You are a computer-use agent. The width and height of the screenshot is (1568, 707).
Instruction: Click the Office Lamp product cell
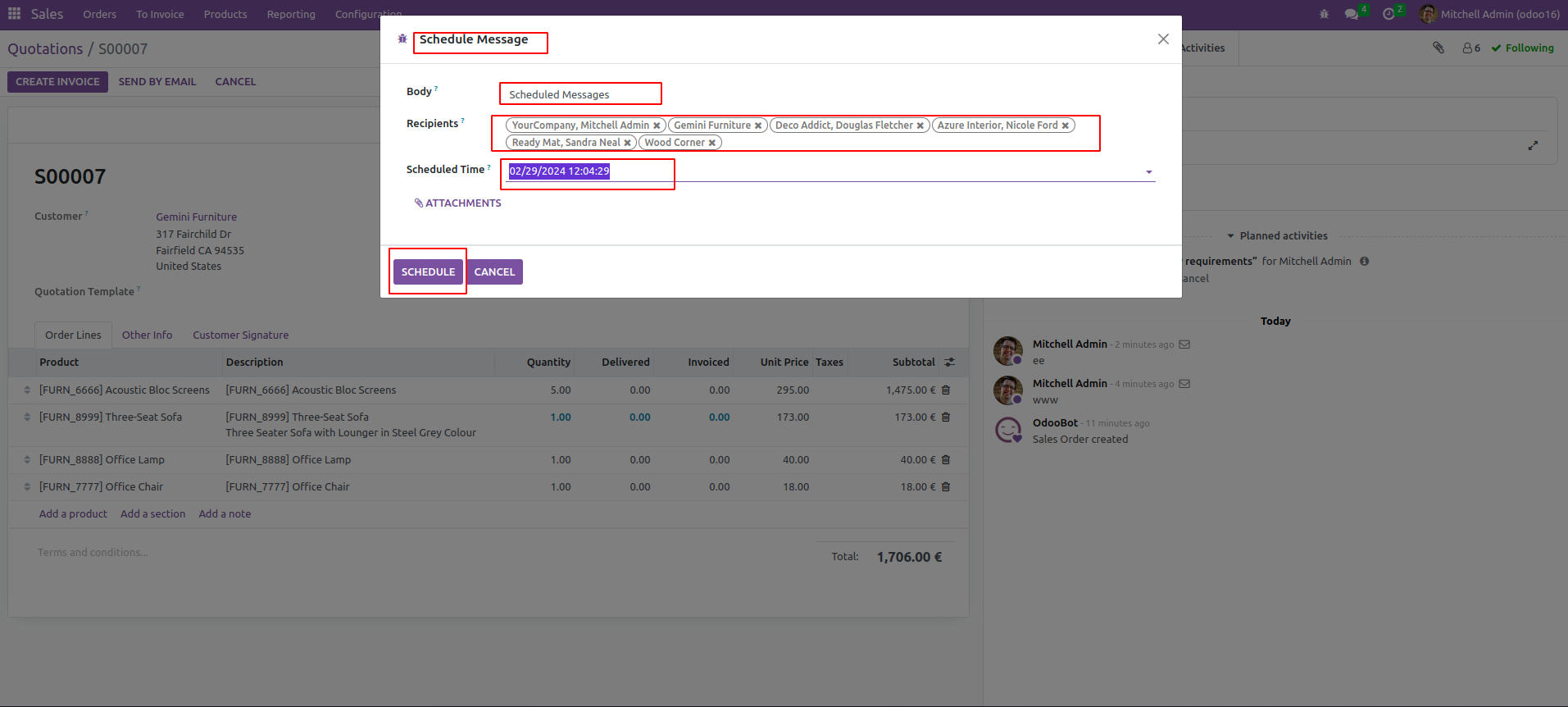click(102, 460)
